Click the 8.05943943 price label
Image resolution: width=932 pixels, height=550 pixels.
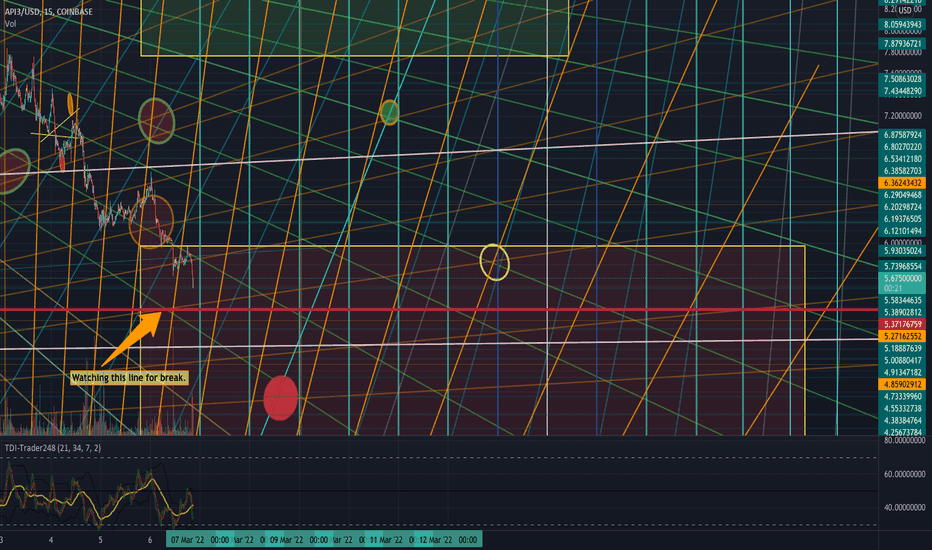(x=902, y=24)
